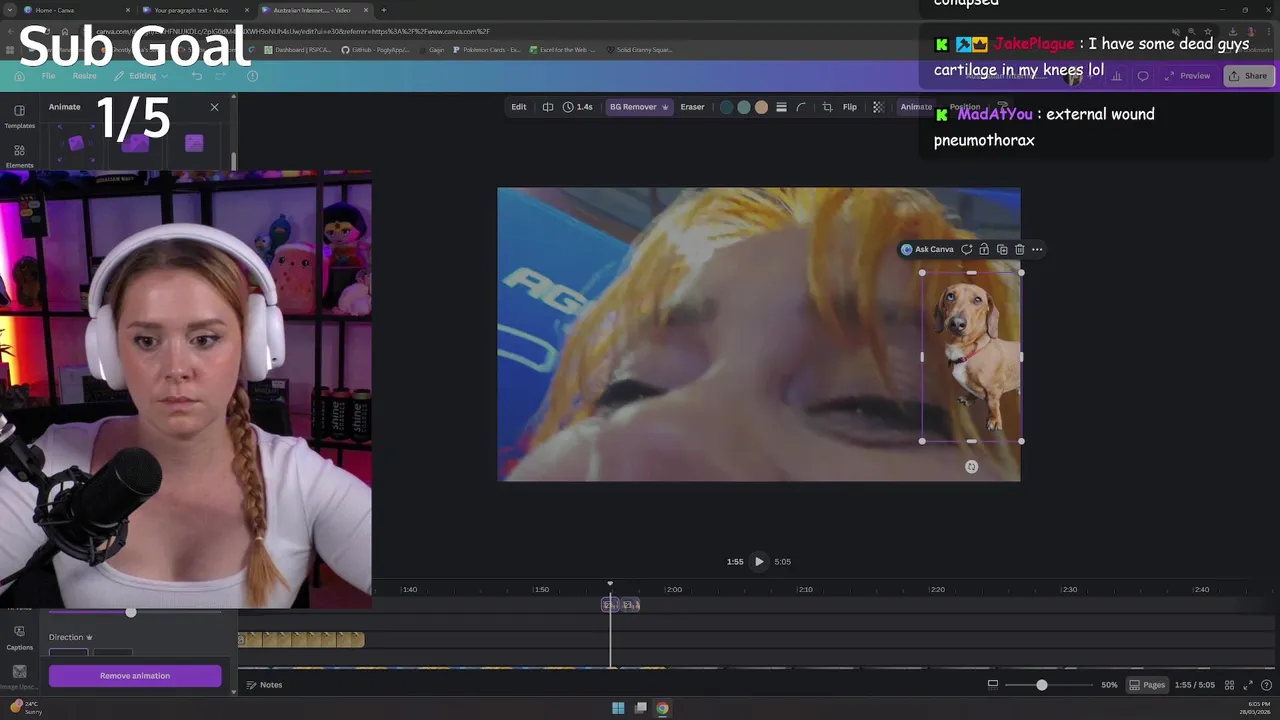1280x720 pixels.
Task: Open the GitHub bookmark
Action: 375,49
